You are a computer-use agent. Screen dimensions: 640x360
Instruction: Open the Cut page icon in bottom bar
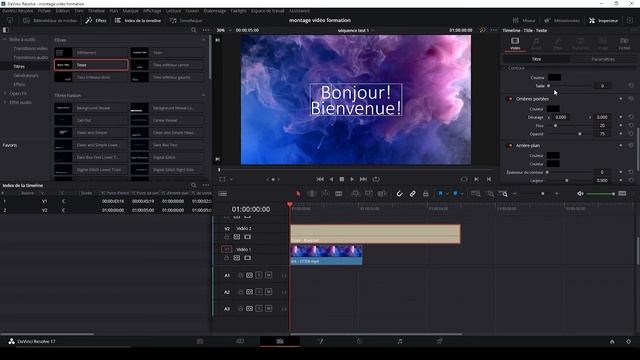pos(240,341)
